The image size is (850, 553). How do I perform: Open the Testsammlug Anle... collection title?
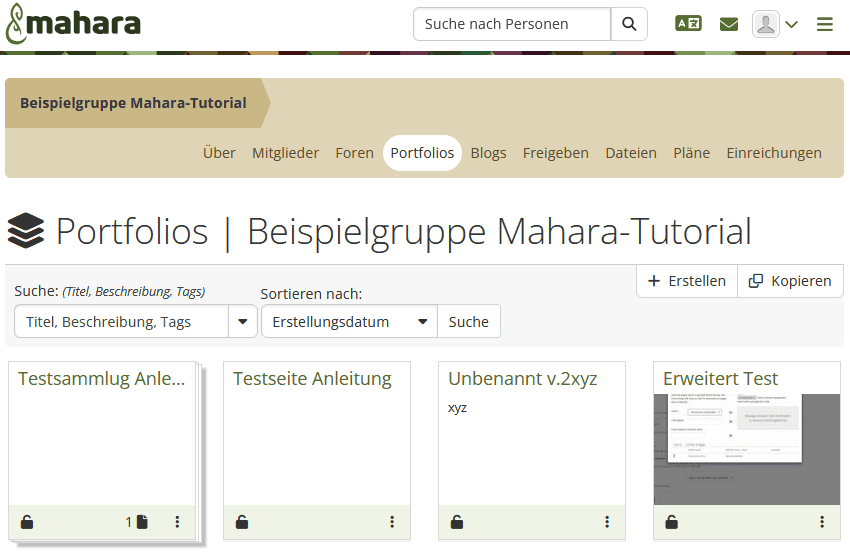pyautogui.click(x=101, y=378)
